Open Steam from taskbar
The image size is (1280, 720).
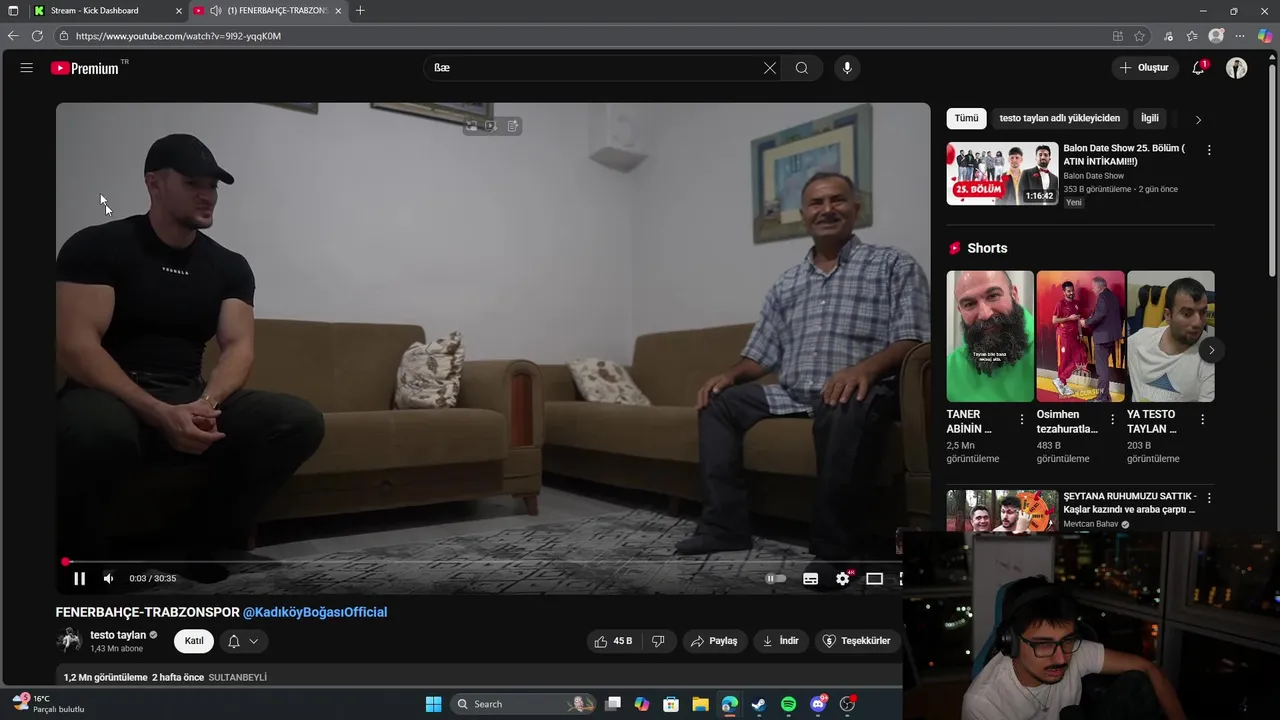click(759, 704)
